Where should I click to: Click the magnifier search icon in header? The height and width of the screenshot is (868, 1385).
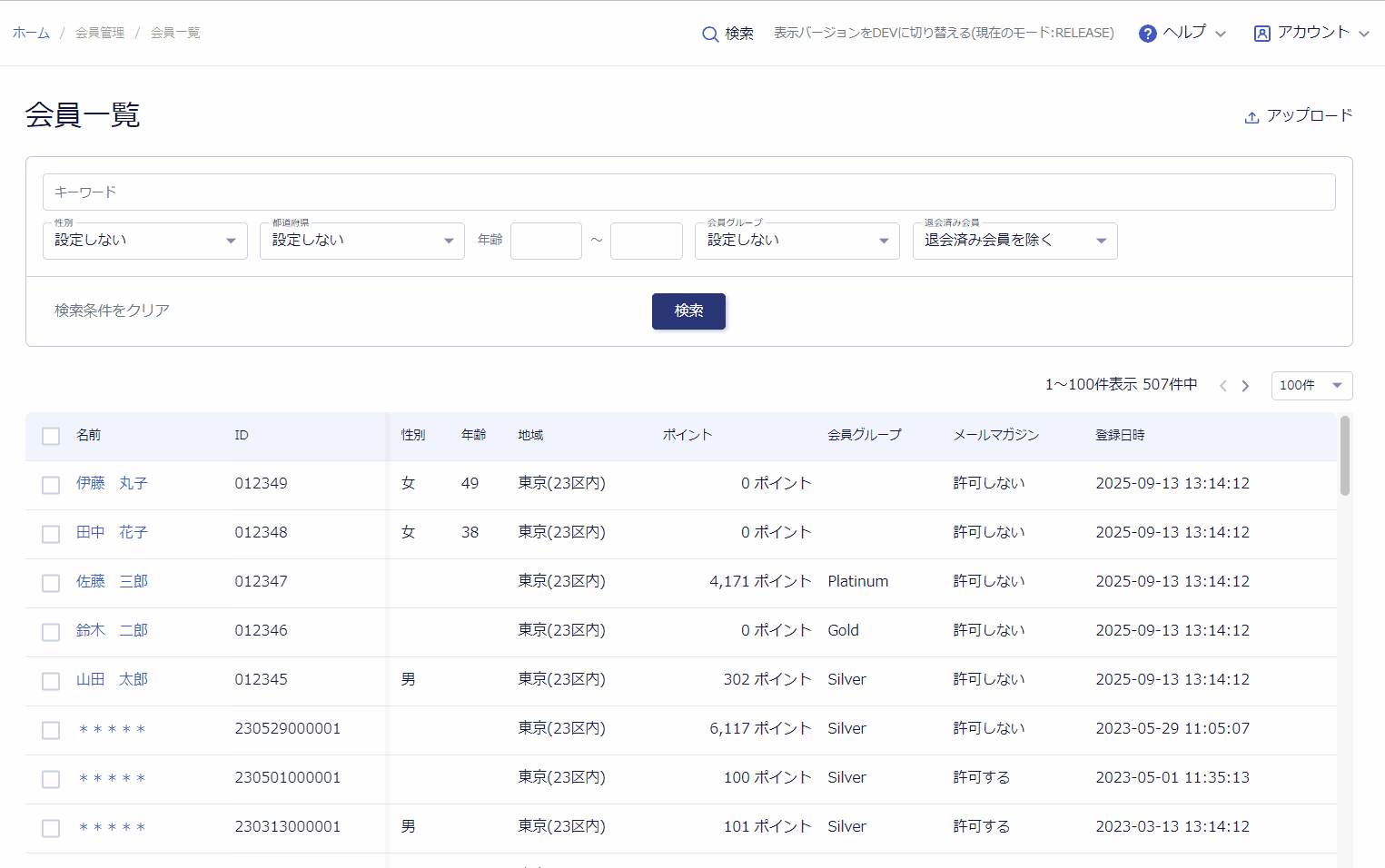(x=710, y=35)
